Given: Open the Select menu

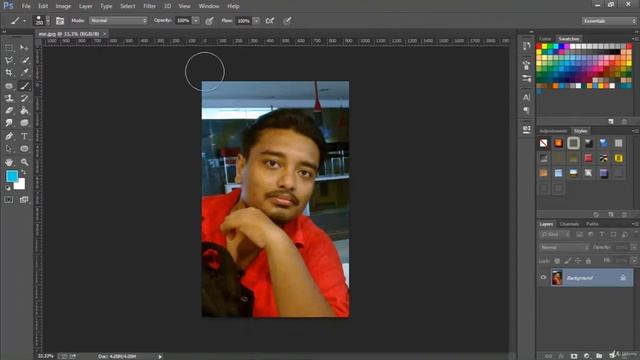Looking at the screenshot, I should click(128, 6).
